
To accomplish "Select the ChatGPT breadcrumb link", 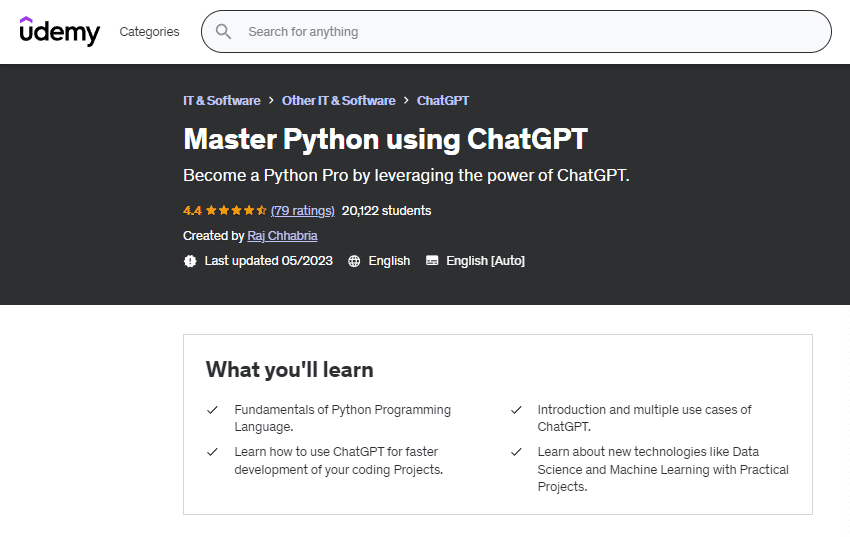I will [443, 101].
